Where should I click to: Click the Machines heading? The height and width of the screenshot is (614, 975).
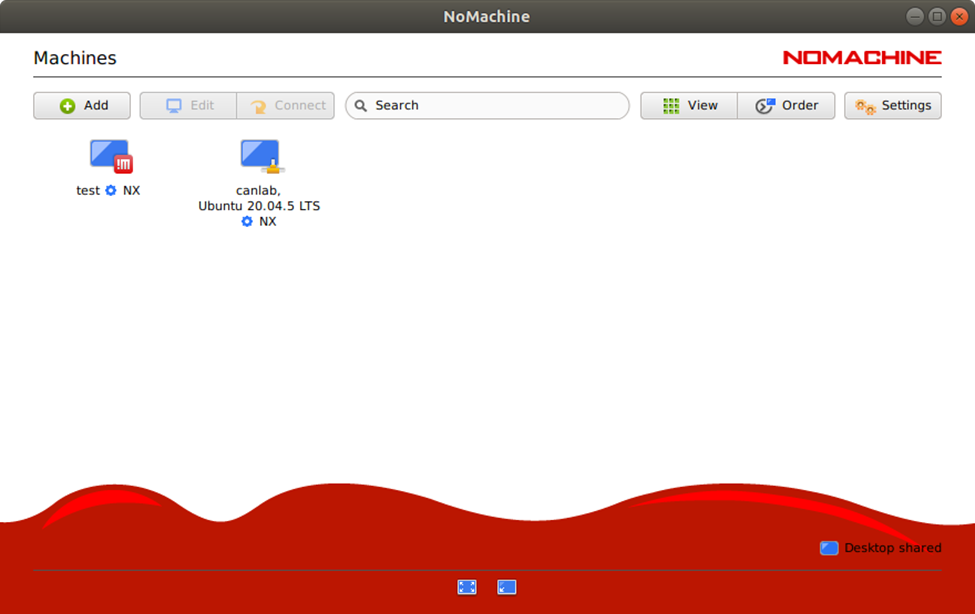(75, 58)
